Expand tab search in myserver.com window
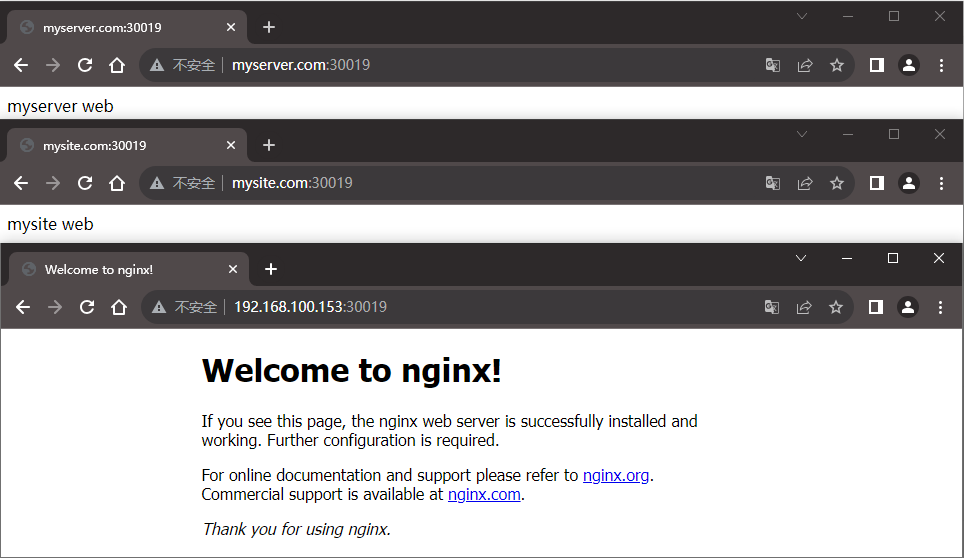The image size is (964, 558). [802, 16]
